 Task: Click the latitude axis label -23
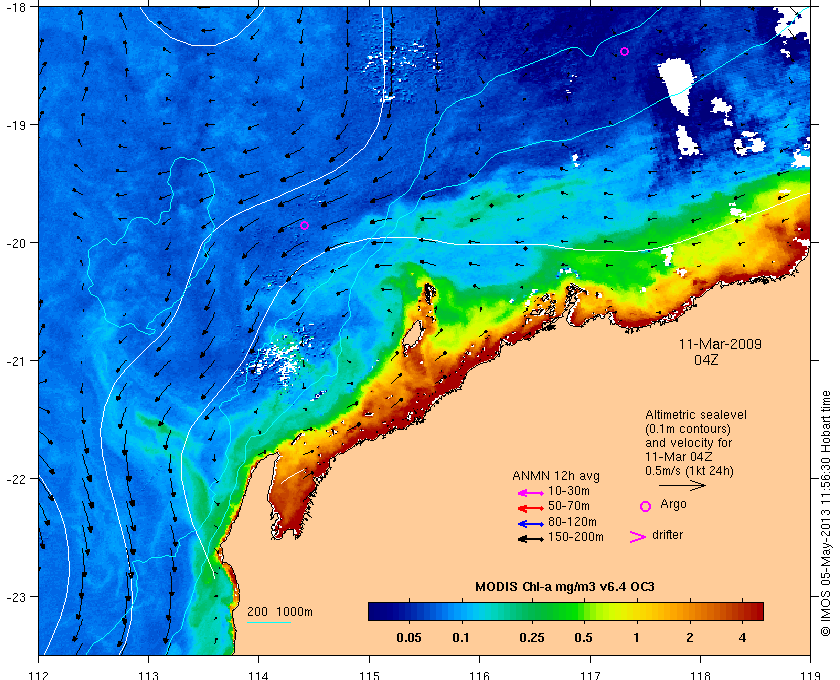point(15,596)
